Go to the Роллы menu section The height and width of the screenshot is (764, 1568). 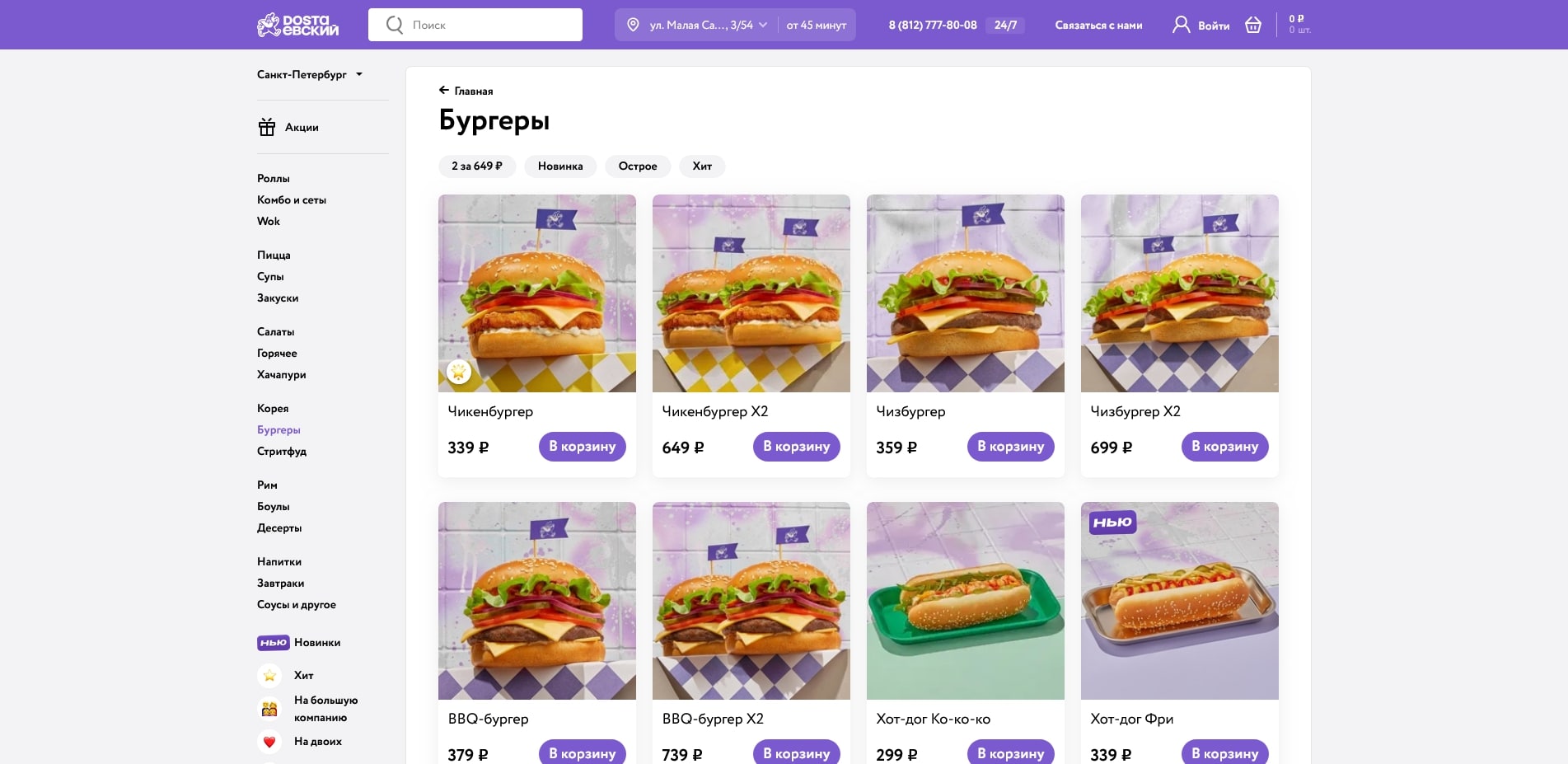tap(274, 179)
